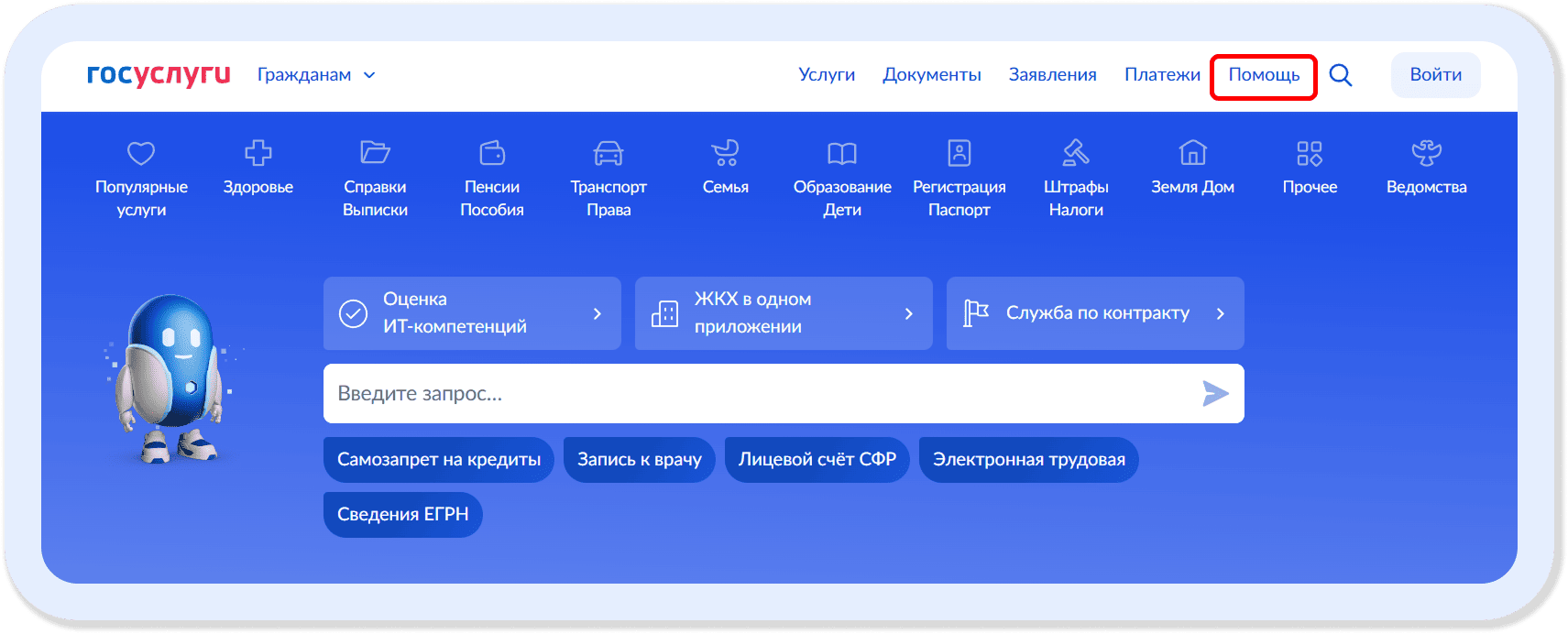Open the ЖКХ в одном приложении card
The image size is (1568, 634).
784,313
